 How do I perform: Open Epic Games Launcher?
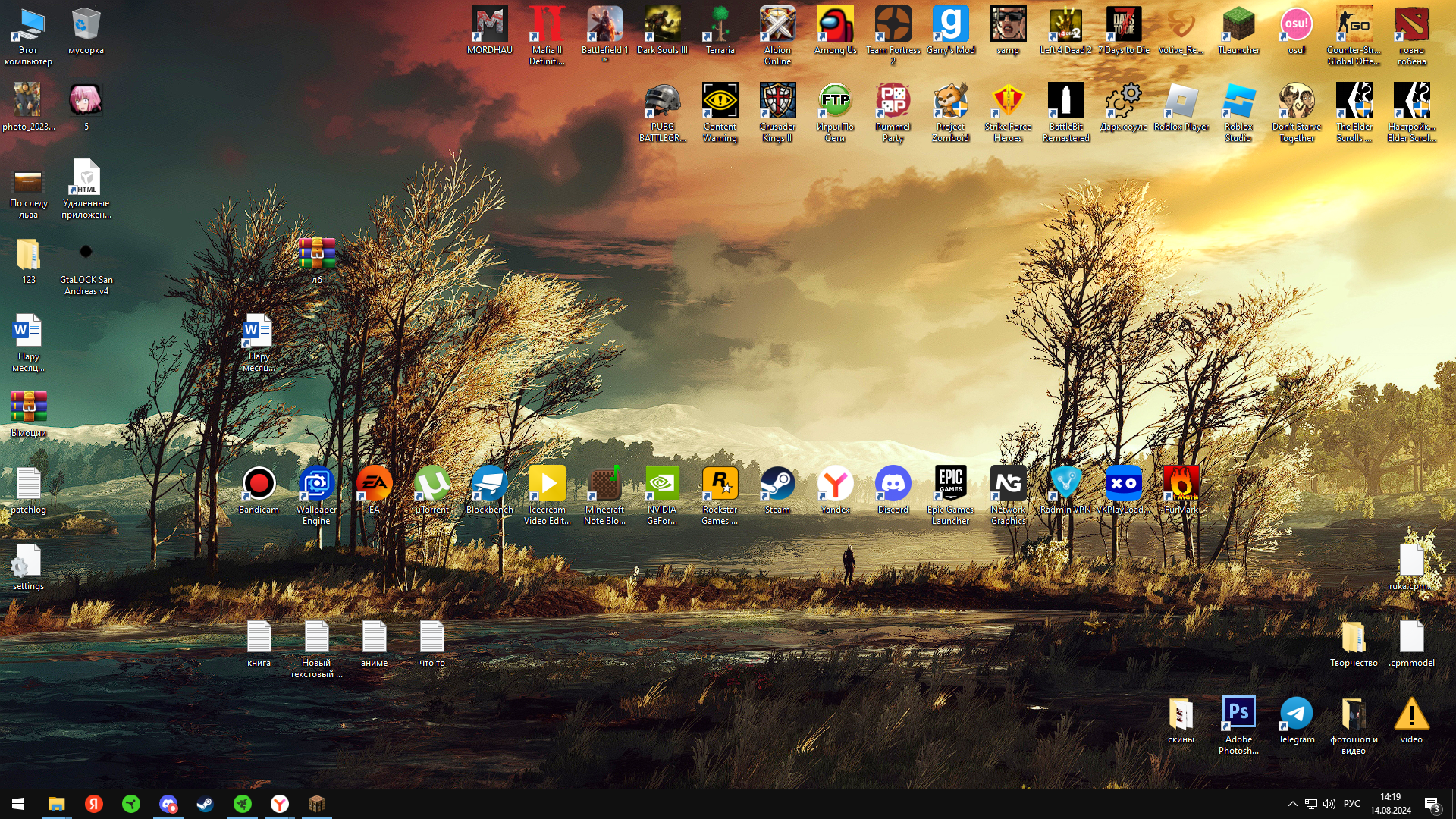coord(950,496)
